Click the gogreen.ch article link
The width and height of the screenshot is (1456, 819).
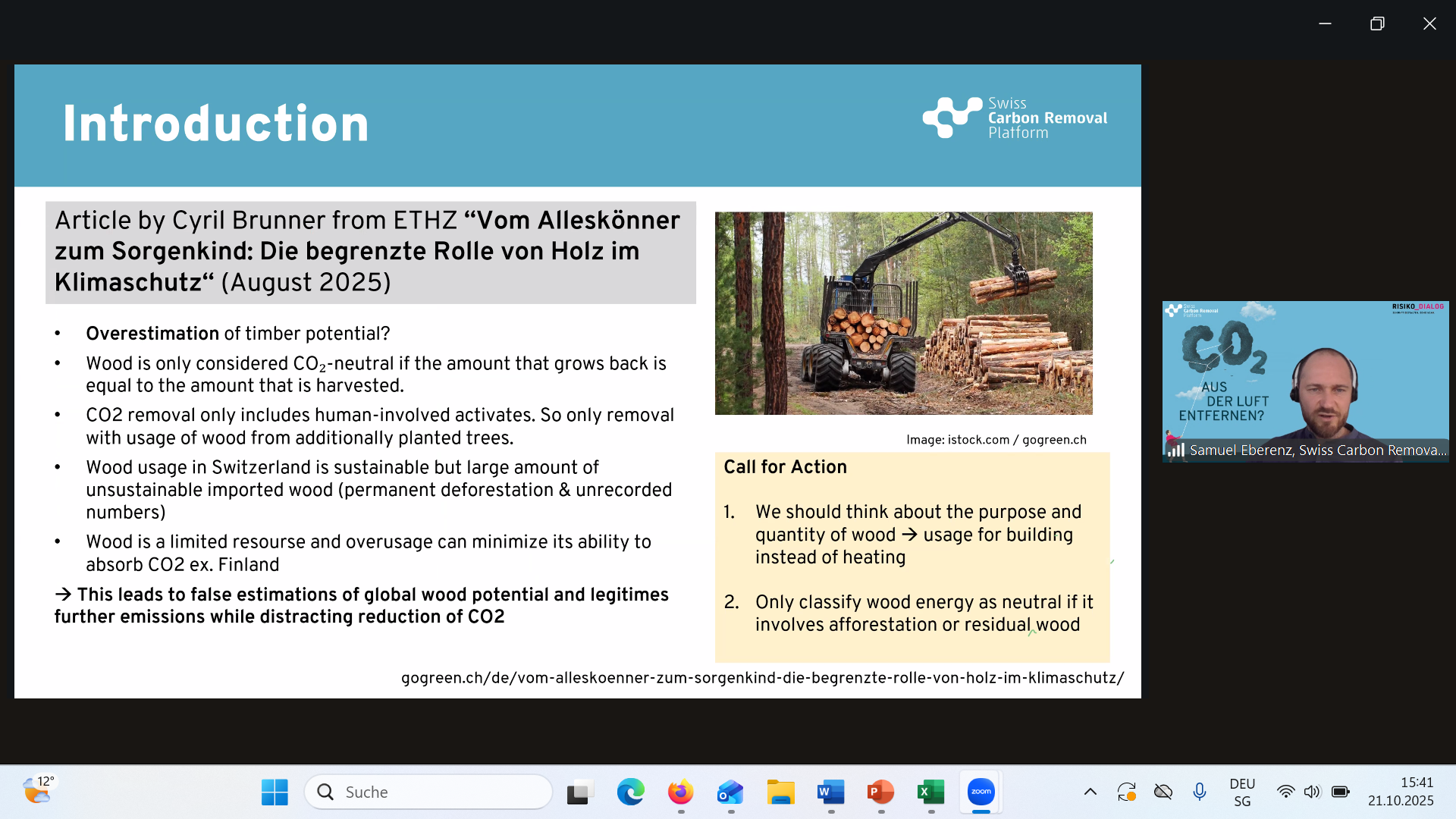click(x=762, y=678)
